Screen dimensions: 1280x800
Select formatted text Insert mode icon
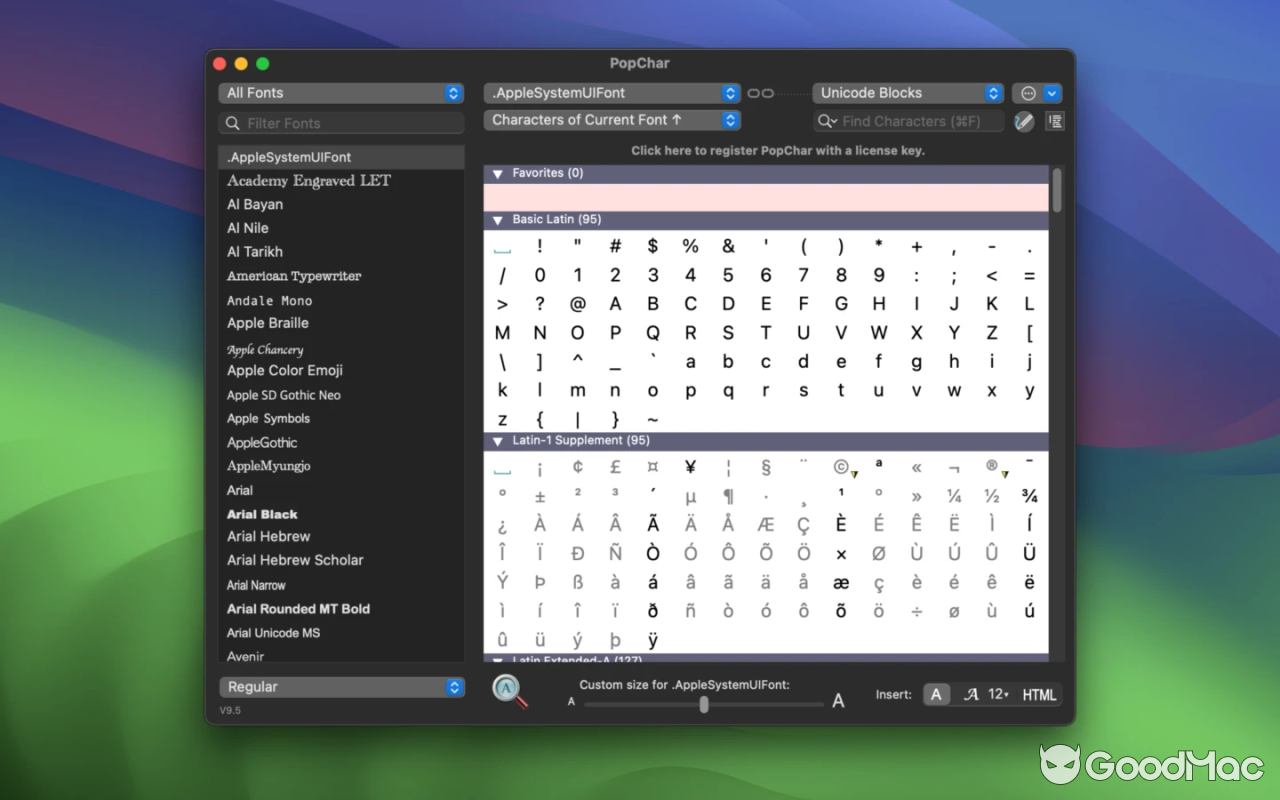(970, 694)
